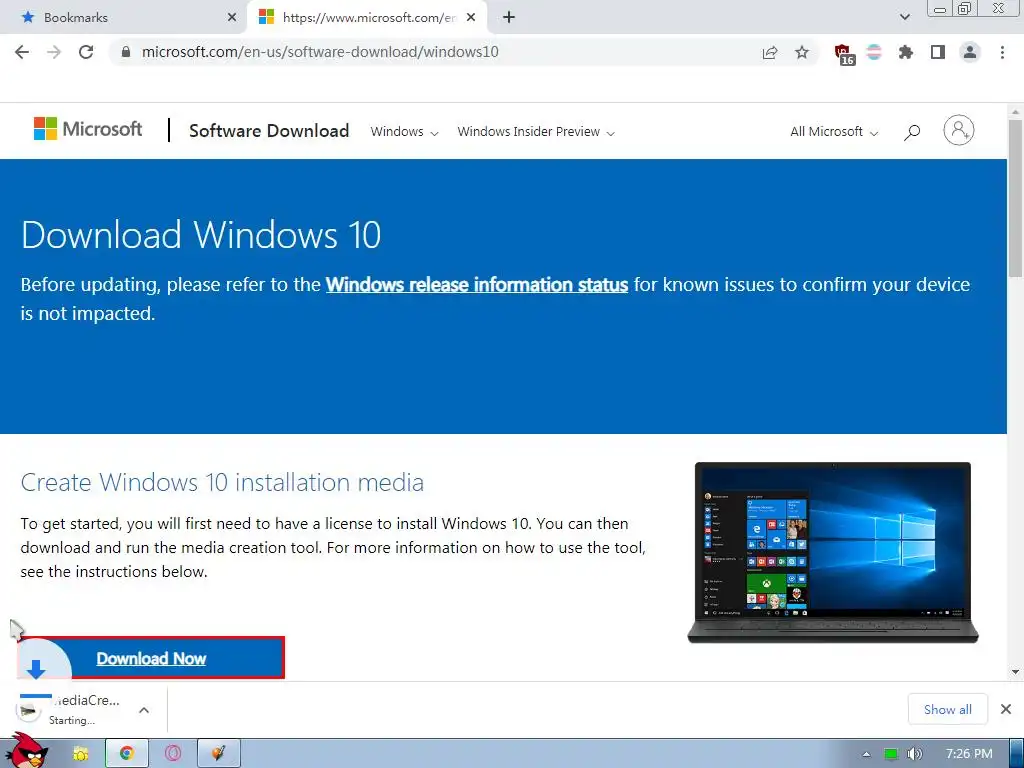Open a new browser tab

click(x=509, y=18)
